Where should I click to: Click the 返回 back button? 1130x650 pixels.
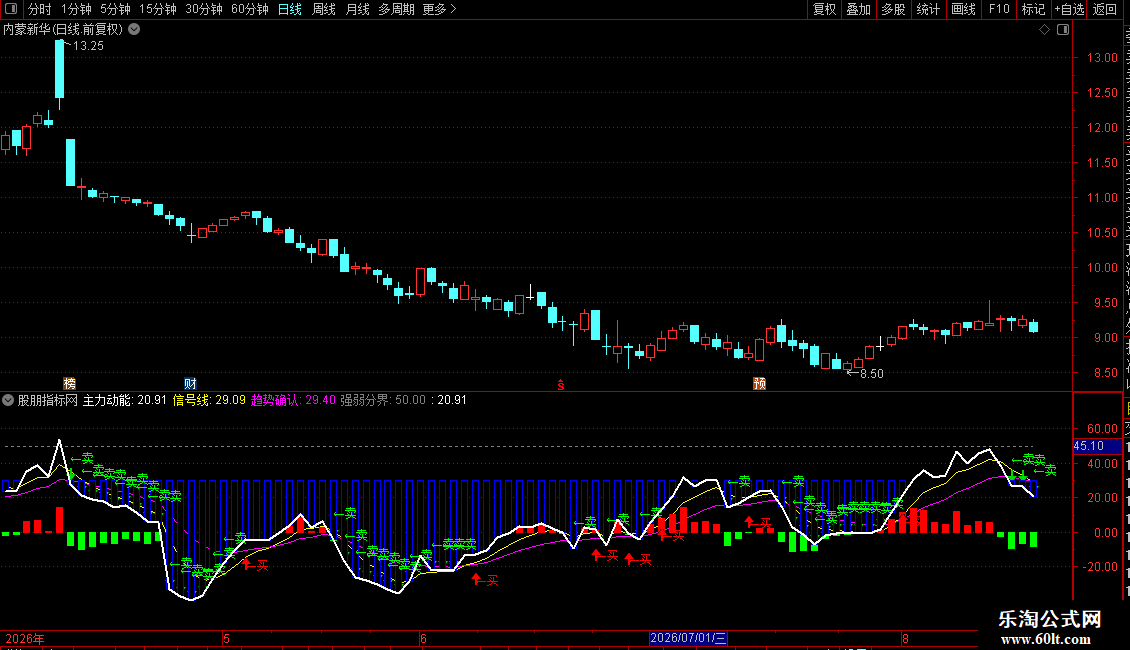coord(1104,9)
